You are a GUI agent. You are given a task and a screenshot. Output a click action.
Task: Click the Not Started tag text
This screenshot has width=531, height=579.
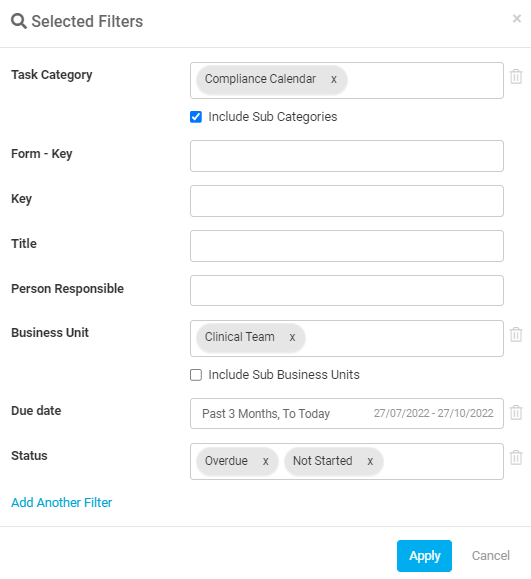click(323, 461)
